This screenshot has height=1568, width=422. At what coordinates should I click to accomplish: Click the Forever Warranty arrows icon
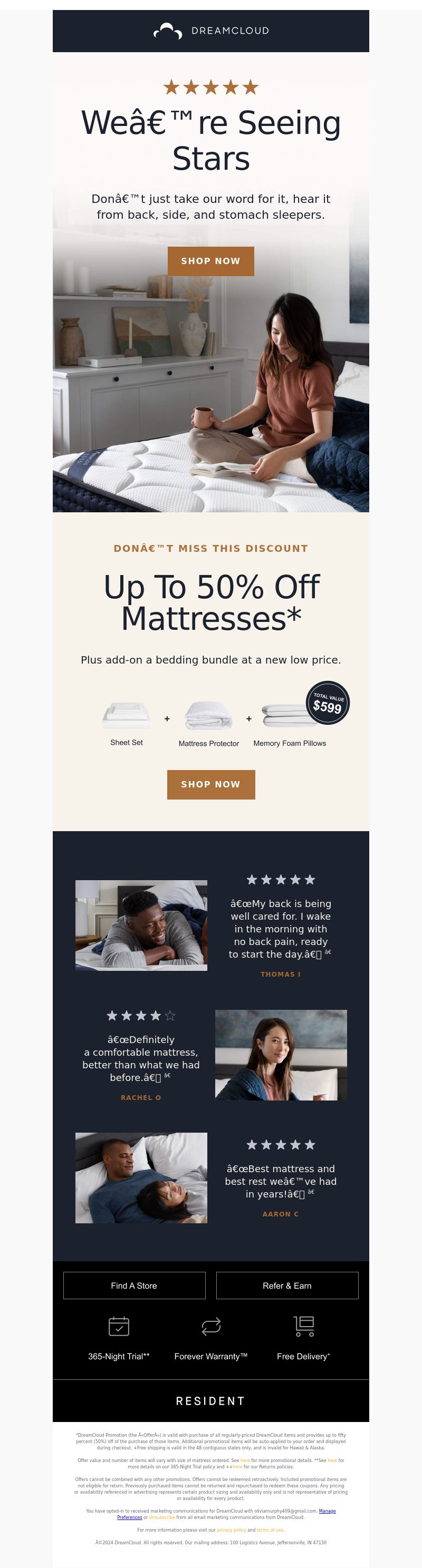[210, 1326]
